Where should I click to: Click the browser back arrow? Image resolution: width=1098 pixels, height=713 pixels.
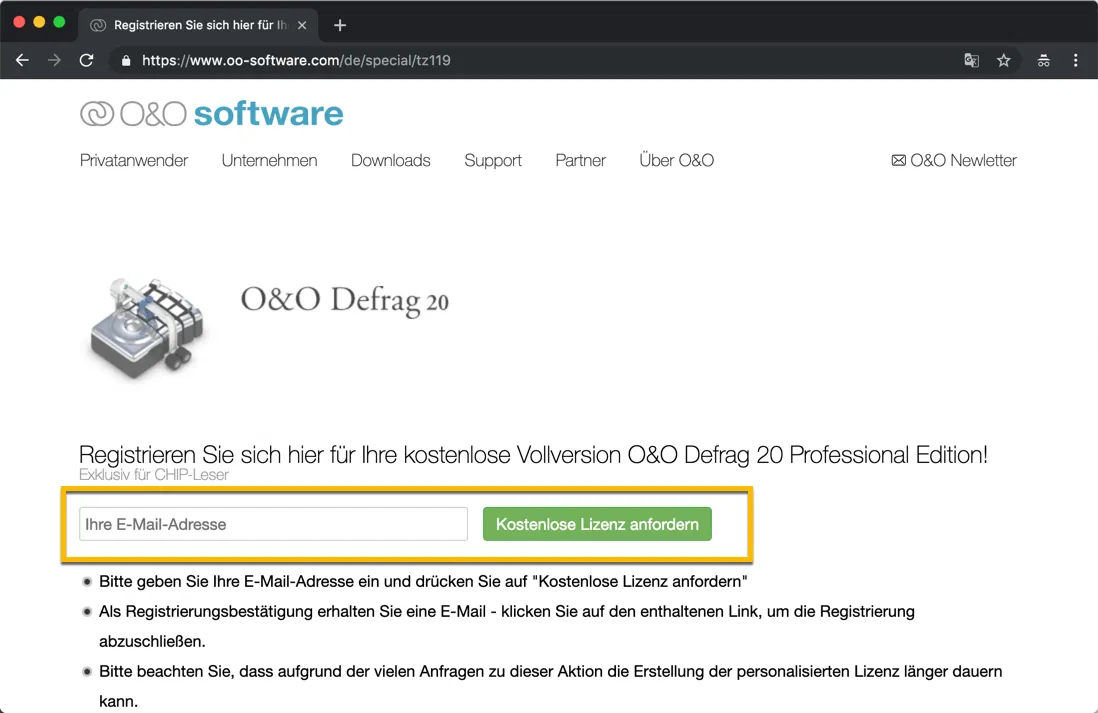click(x=22, y=60)
